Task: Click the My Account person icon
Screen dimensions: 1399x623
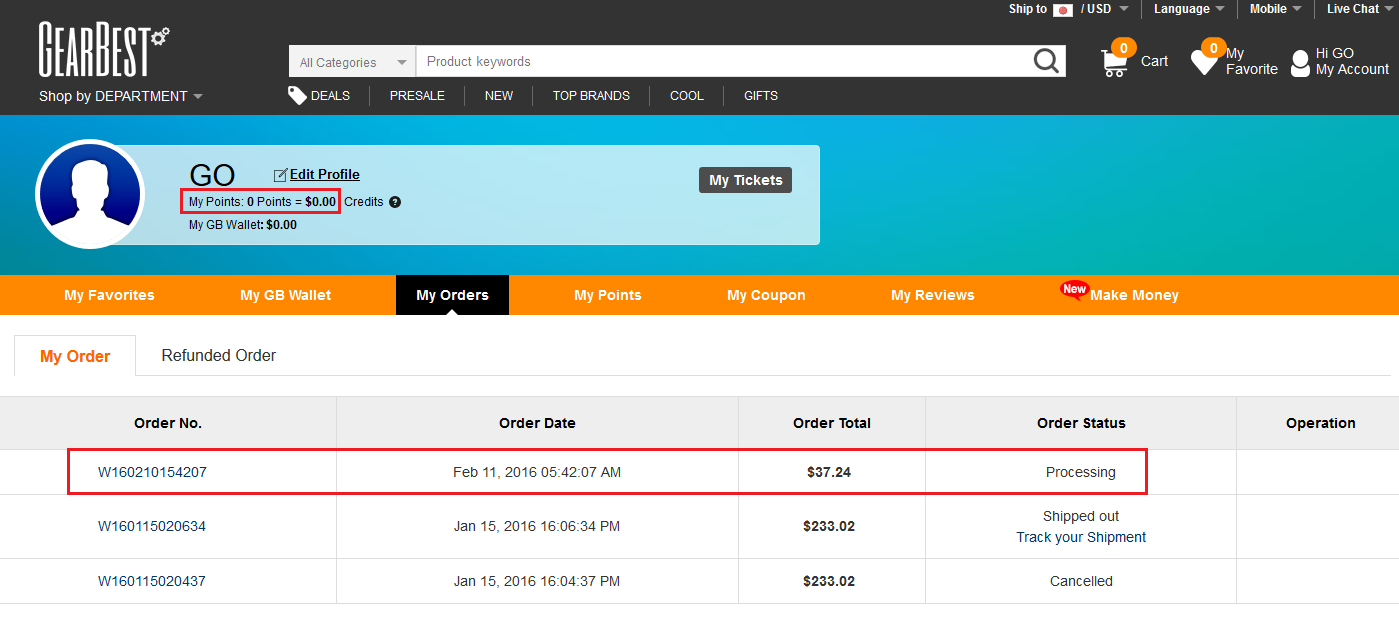Action: (x=1300, y=63)
